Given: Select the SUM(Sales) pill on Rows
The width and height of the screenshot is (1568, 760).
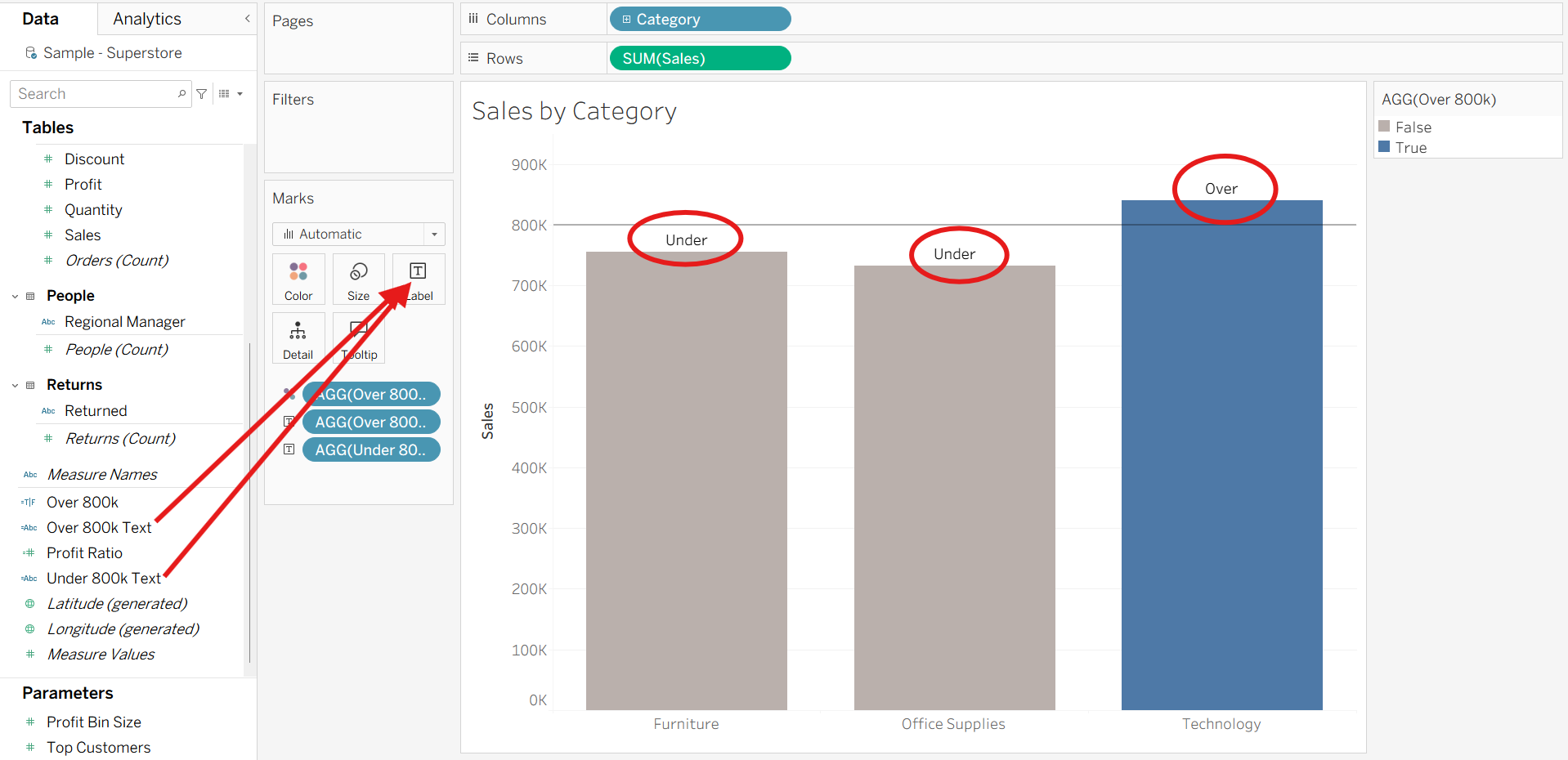Looking at the screenshot, I should point(700,58).
